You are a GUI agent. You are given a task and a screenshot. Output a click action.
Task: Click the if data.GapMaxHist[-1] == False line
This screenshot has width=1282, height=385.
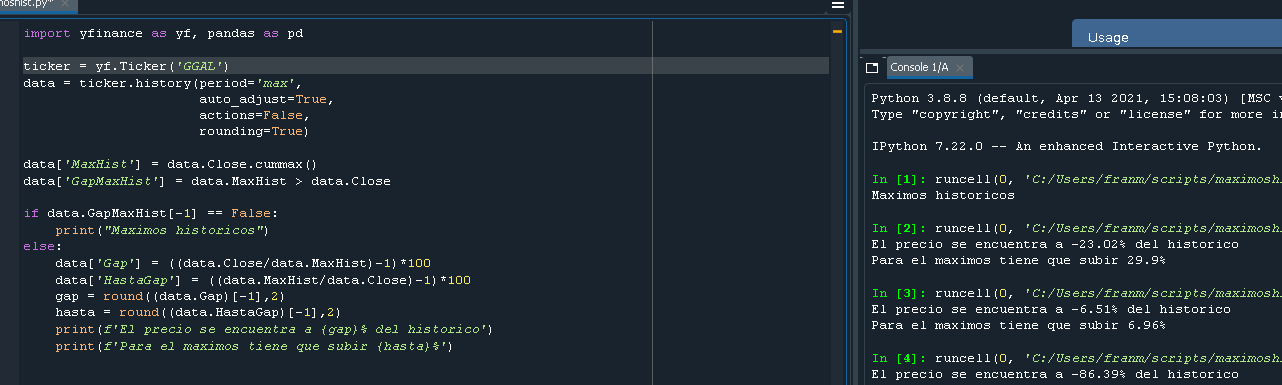150,214
